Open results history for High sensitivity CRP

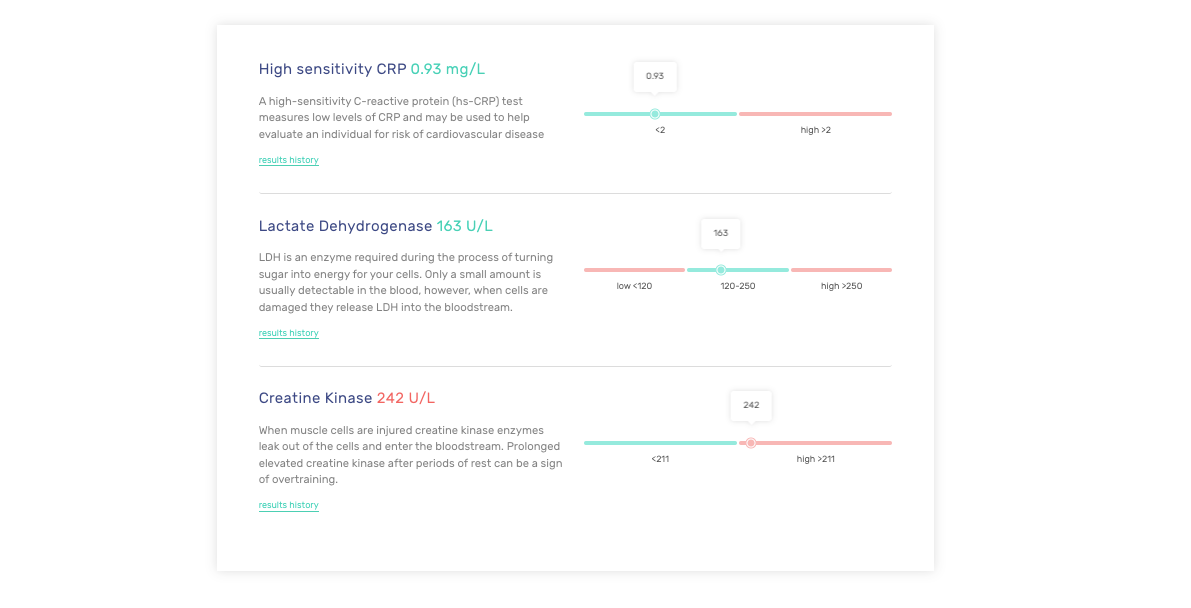coord(288,160)
